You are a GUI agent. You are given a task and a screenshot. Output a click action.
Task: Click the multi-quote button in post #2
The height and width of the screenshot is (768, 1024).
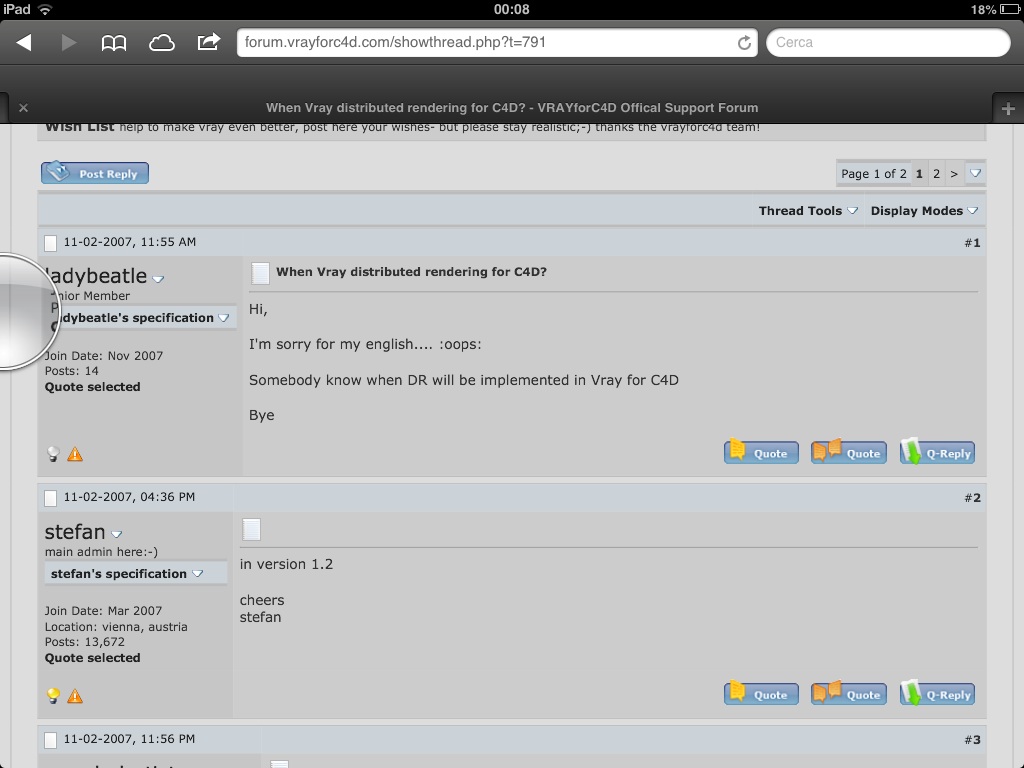coord(848,694)
